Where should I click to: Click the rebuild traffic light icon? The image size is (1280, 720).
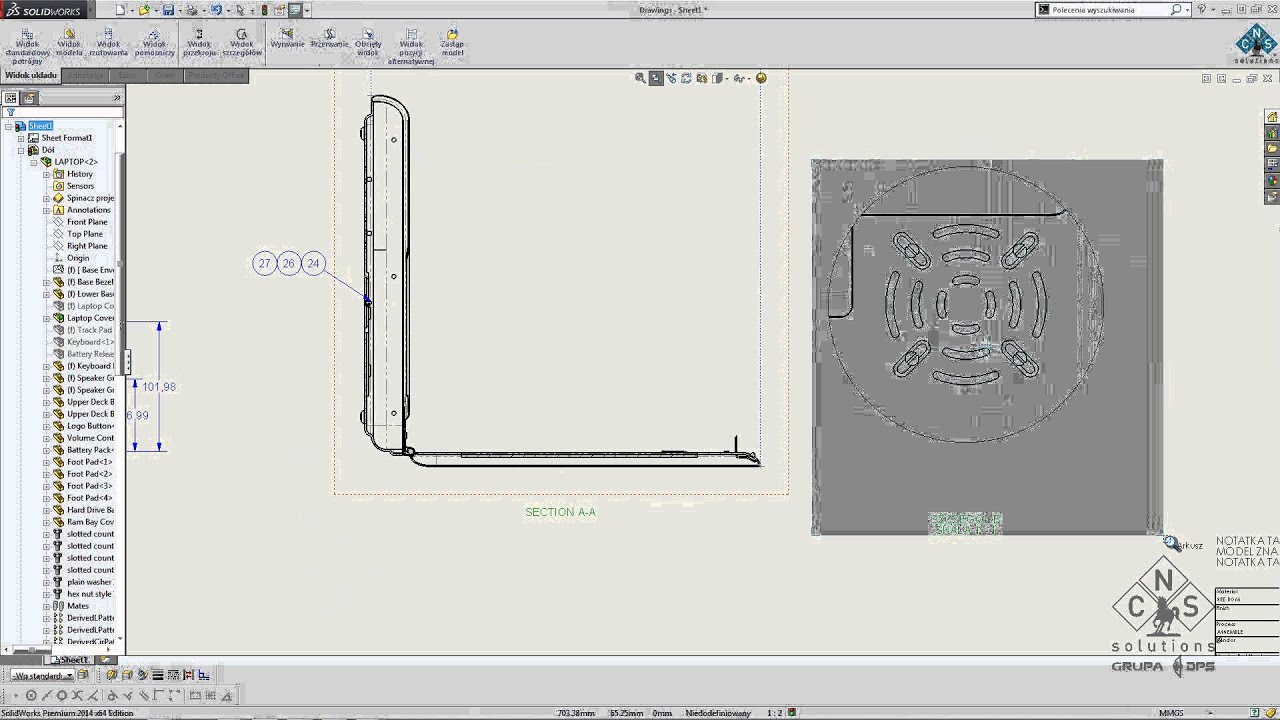pos(264,10)
